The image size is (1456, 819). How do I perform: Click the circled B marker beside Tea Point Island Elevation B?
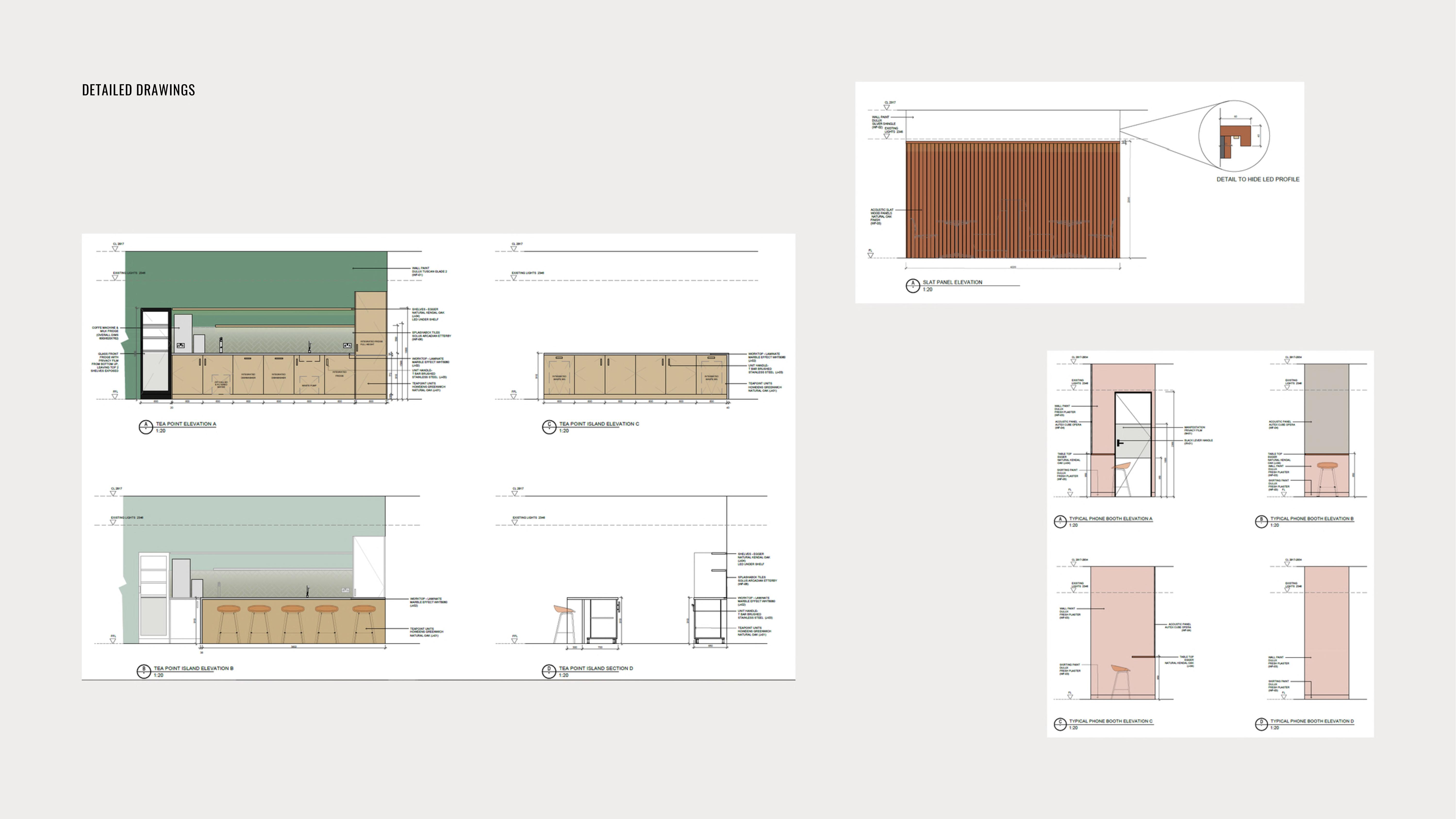[144, 671]
